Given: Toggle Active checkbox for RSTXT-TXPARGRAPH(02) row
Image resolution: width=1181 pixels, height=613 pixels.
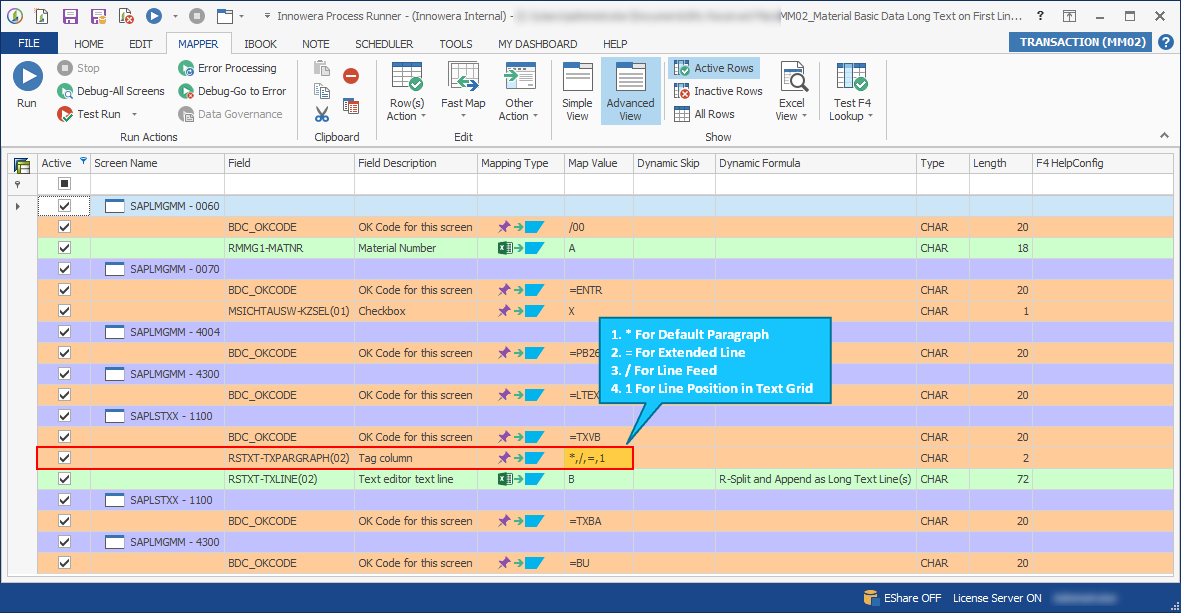Looking at the screenshot, I should pyautogui.click(x=65, y=458).
